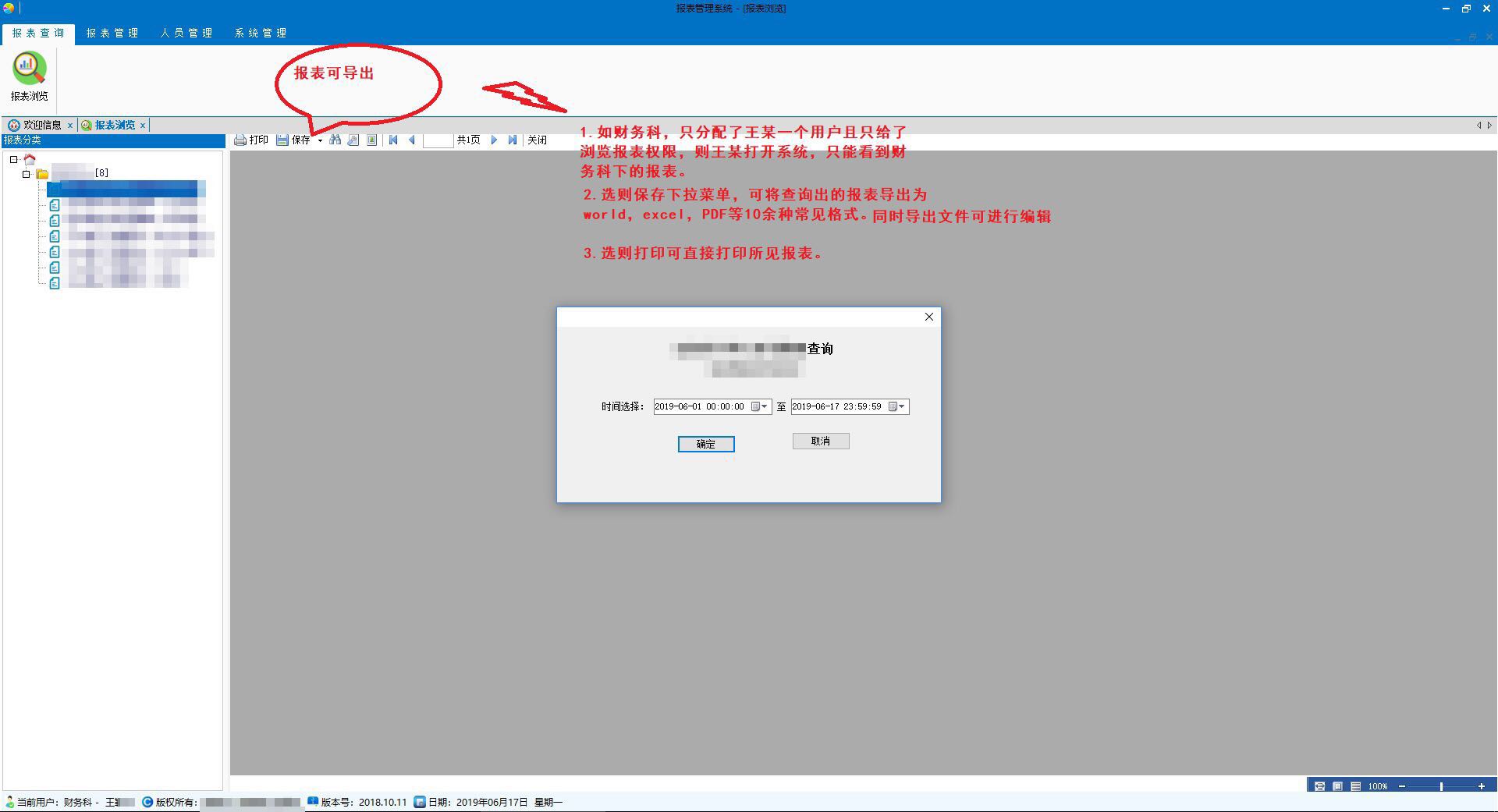Select the red home icon in tree
The width and height of the screenshot is (1498, 812).
pyautogui.click(x=30, y=159)
